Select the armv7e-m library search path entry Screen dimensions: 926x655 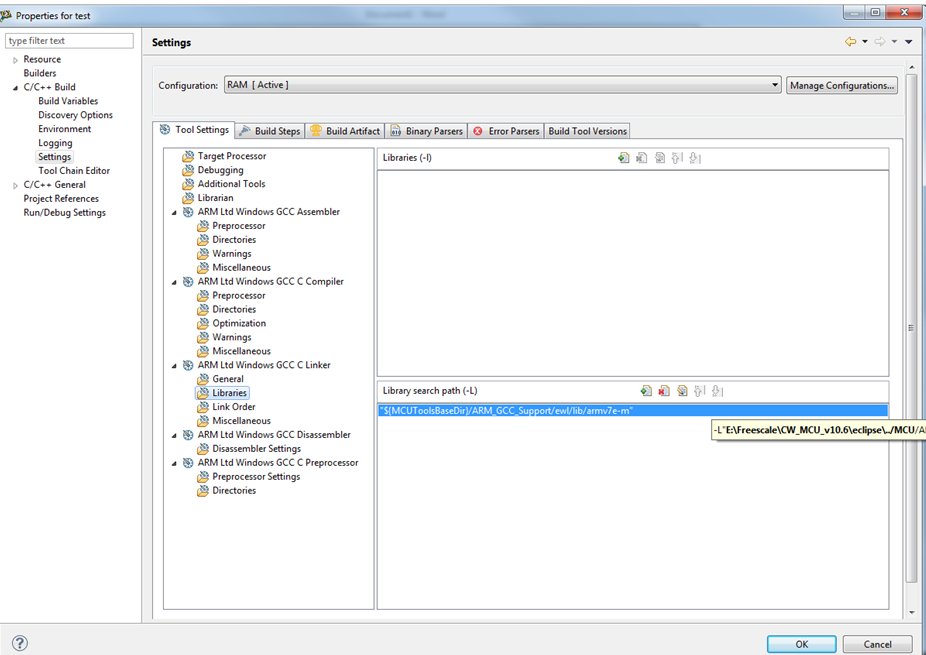pyautogui.click(x=632, y=410)
